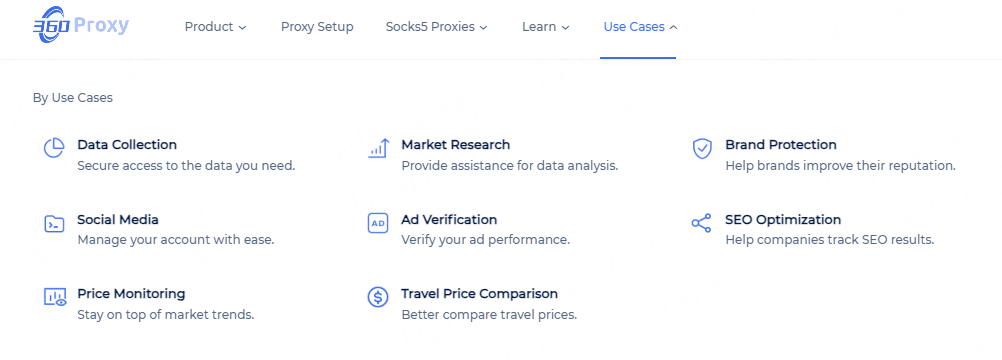
Task: Select the Market Research title link
Action: click(456, 145)
